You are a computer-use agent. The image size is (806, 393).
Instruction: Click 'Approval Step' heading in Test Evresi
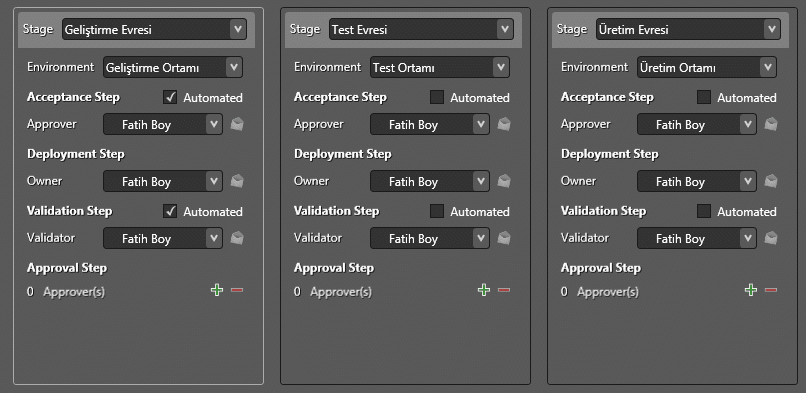pyautogui.click(x=334, y=268)
